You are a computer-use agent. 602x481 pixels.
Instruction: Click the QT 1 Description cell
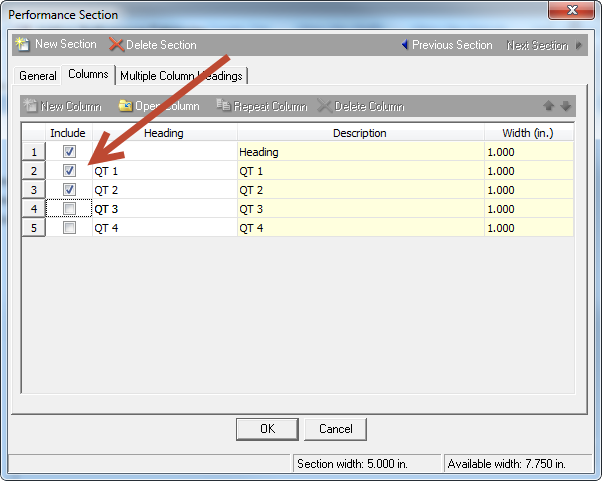(x=361, y=170)
